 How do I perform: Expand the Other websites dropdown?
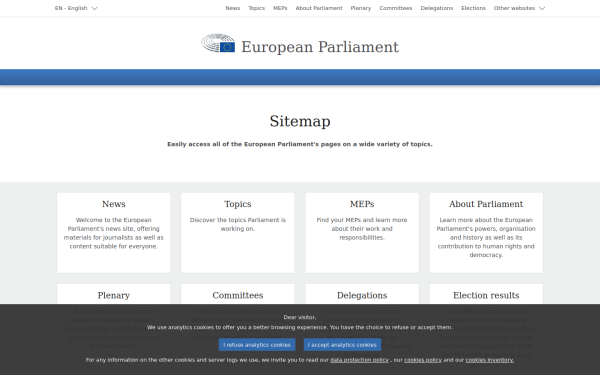519,8
